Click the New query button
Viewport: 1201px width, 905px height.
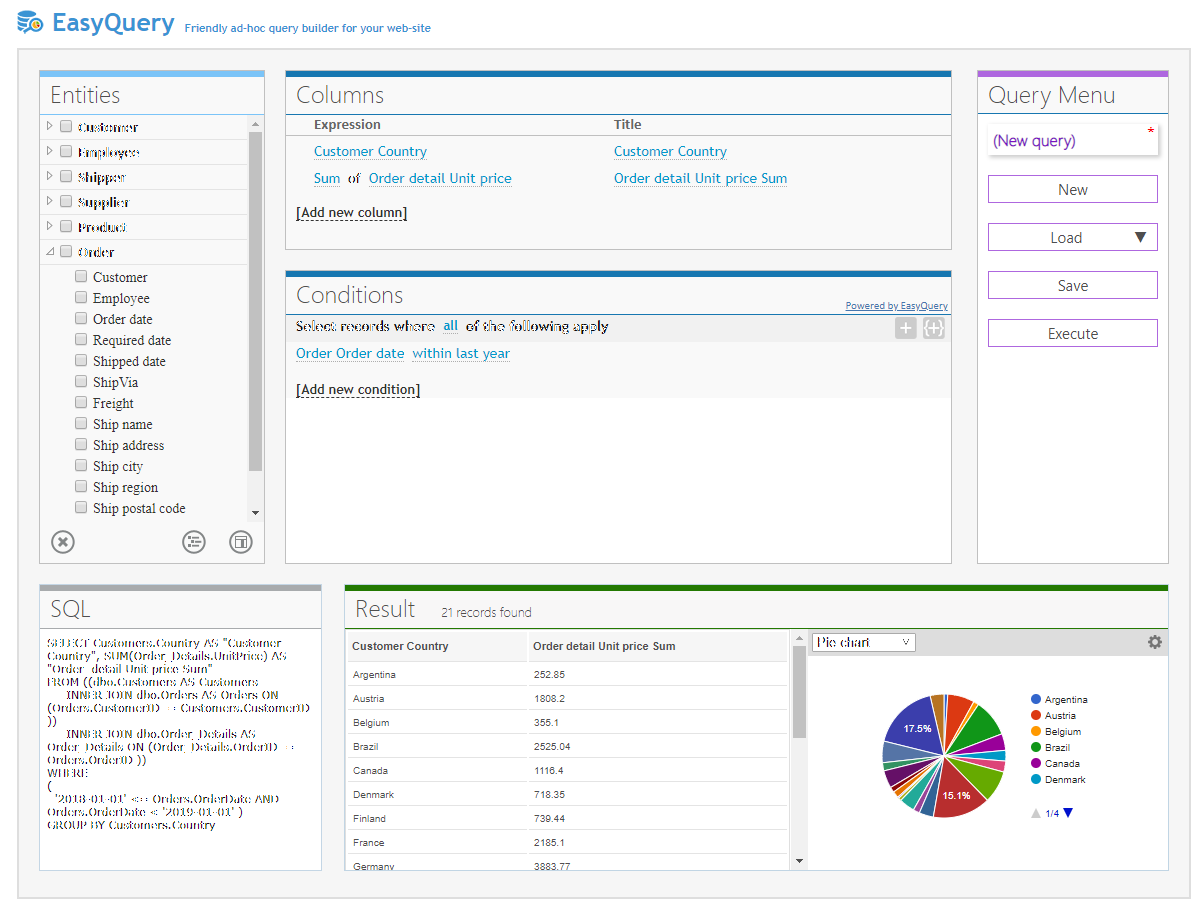pyautogui.click(x=1073, y=189)
